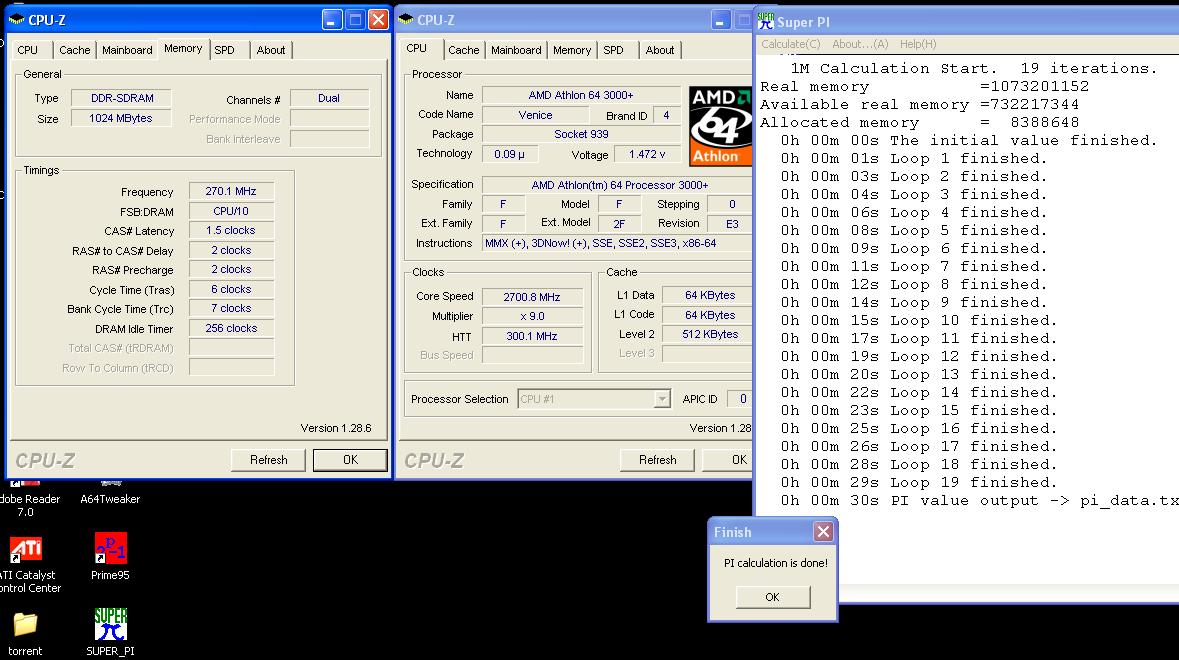Open Super PI Calculate(C) menu

[x=790, y=44]
